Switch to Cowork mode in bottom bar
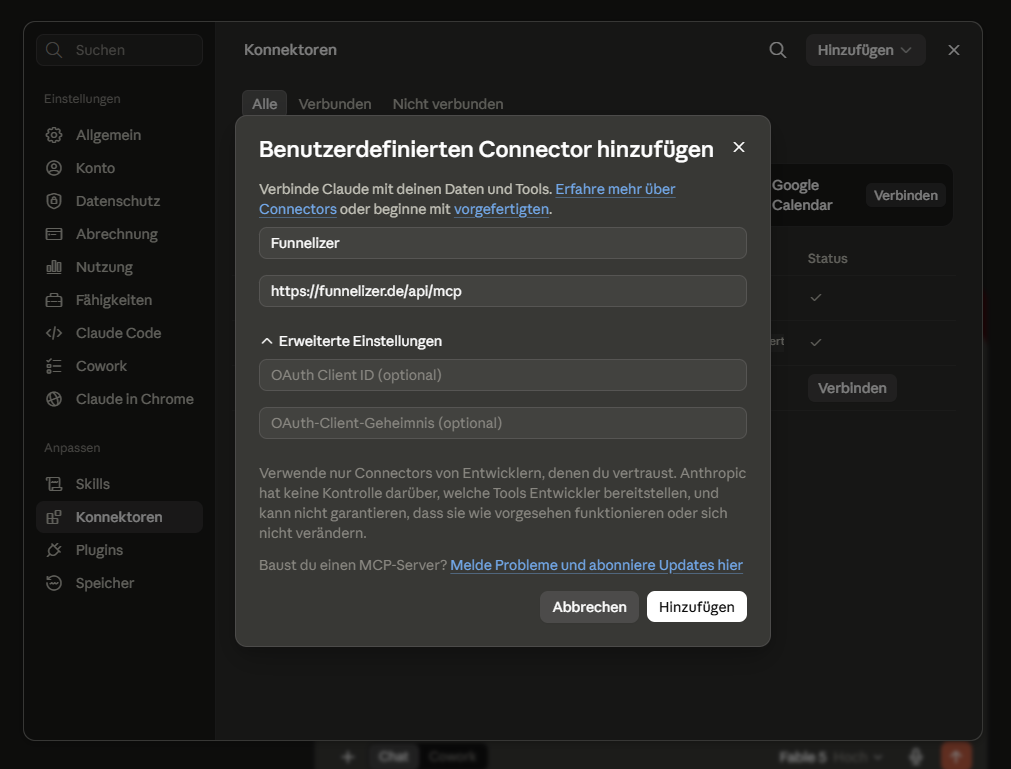Viewport: 1011px width, 769px height. click(x=452, y=756)
